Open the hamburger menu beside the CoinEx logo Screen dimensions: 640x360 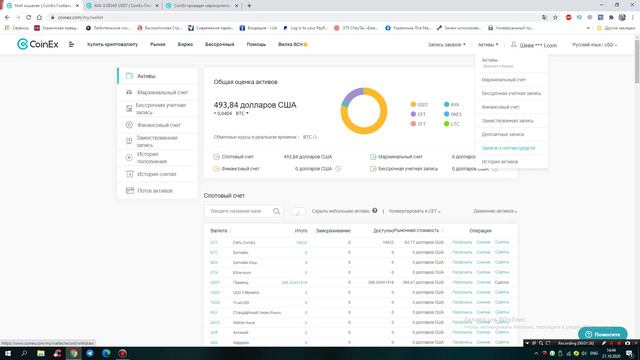coord(71,44)
